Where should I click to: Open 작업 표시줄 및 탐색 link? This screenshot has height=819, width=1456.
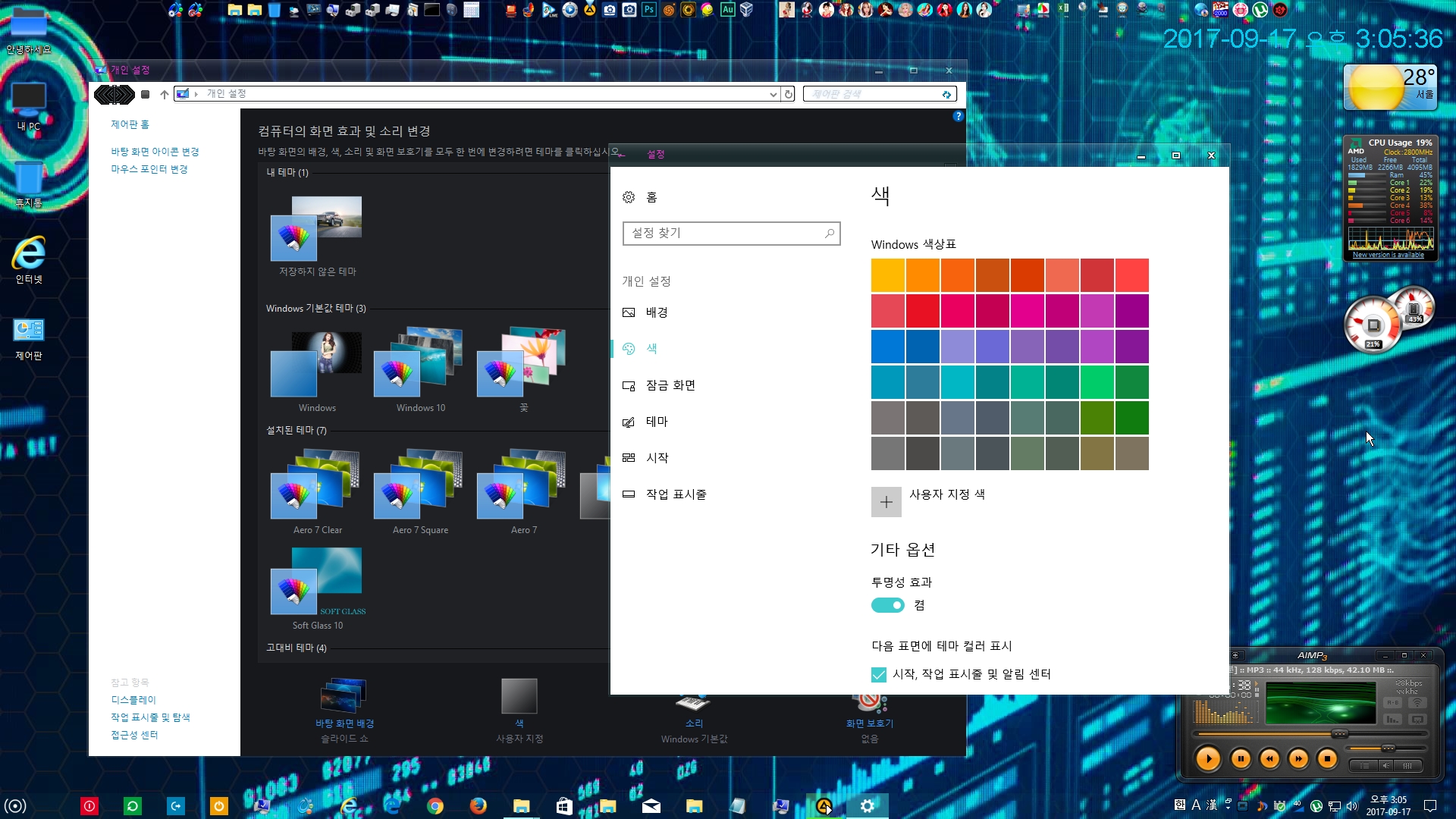[x=151, y=717]
